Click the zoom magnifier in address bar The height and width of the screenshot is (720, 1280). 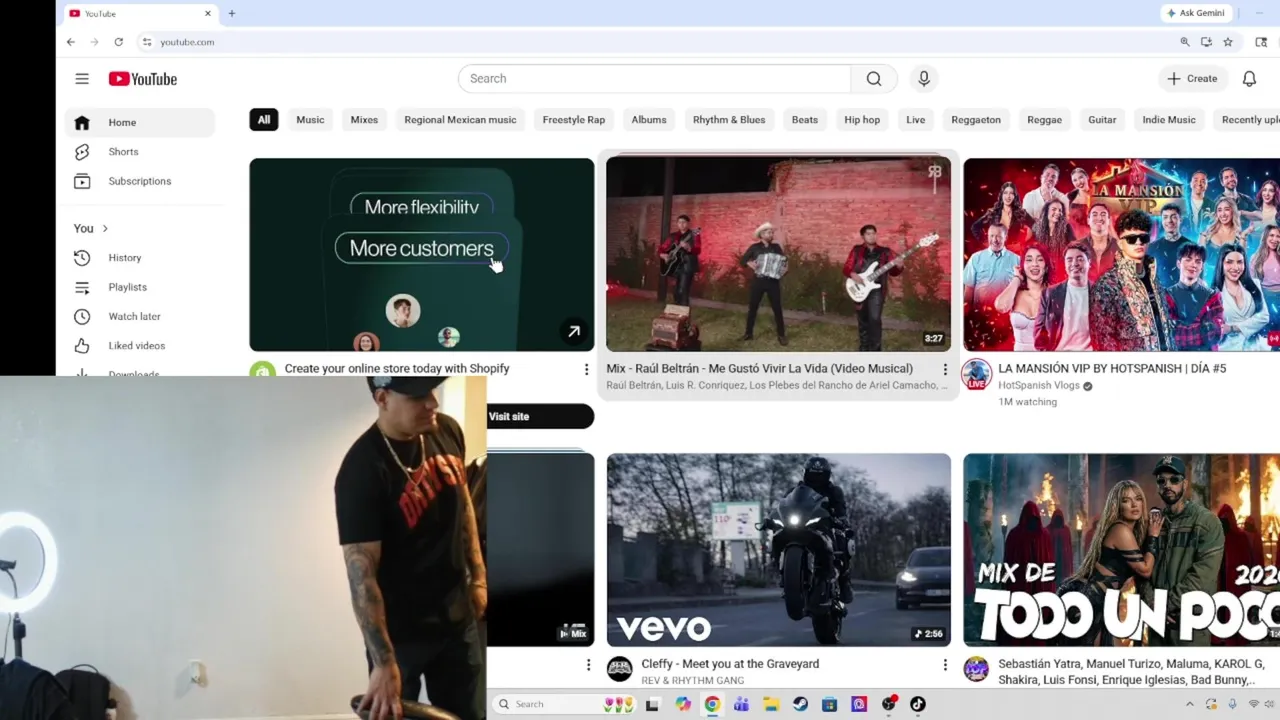(x=1185, y=42)
